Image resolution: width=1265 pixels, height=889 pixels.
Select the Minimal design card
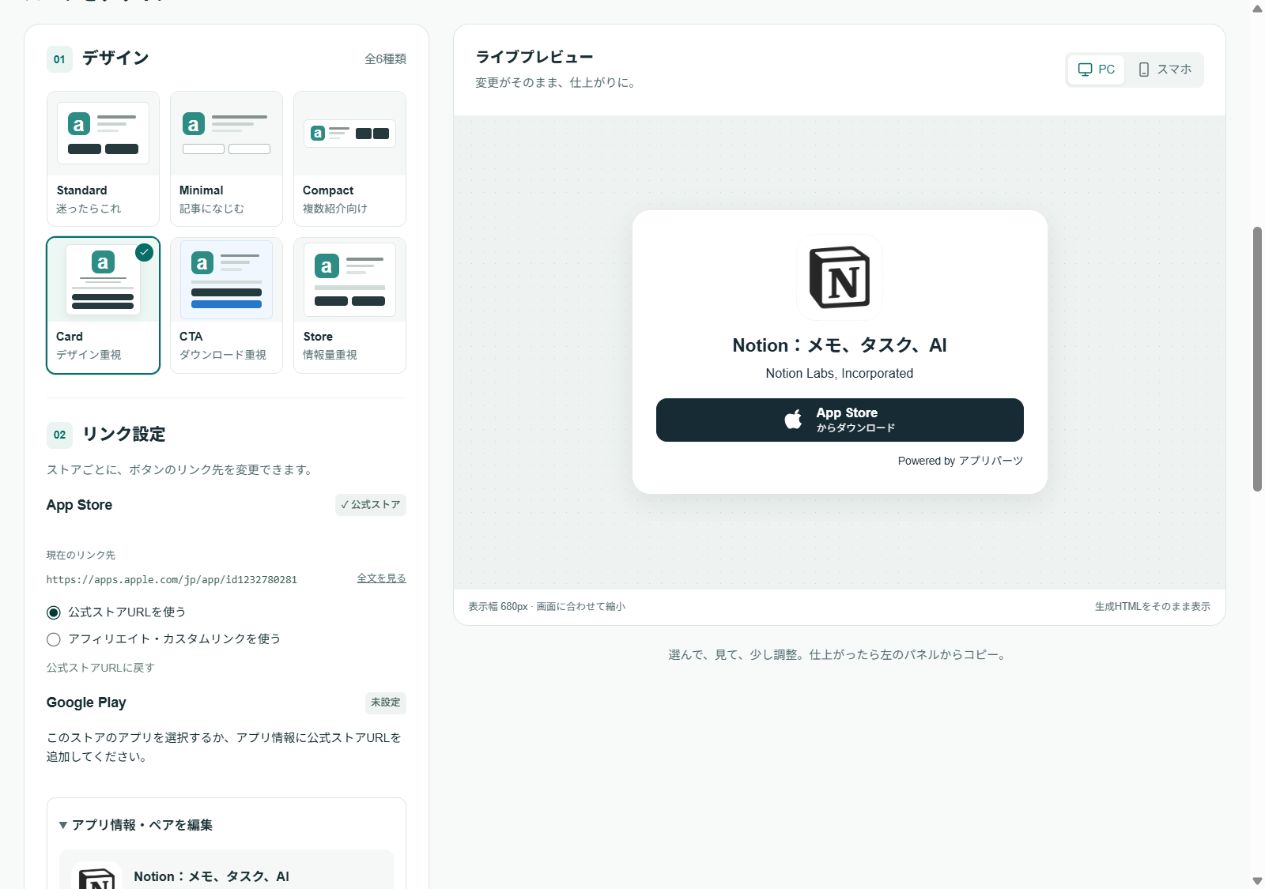(x=226, y=159)
